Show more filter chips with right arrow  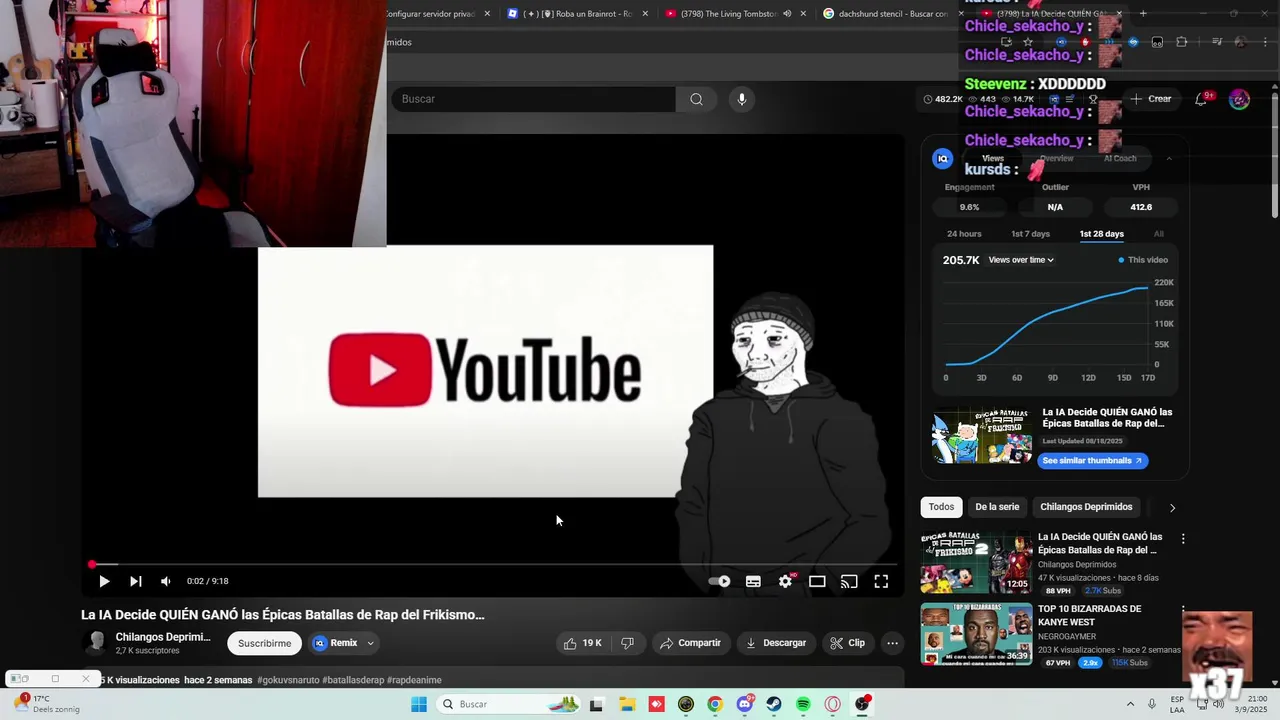coord(1172,507)
